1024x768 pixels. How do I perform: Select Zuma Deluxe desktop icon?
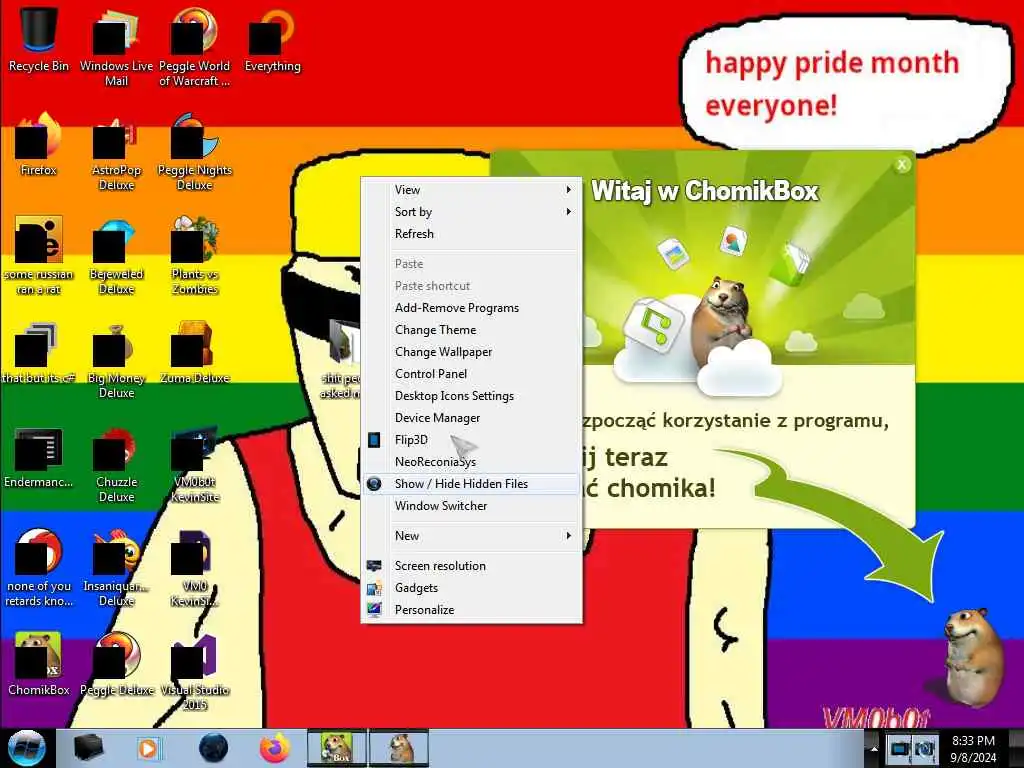194,353
